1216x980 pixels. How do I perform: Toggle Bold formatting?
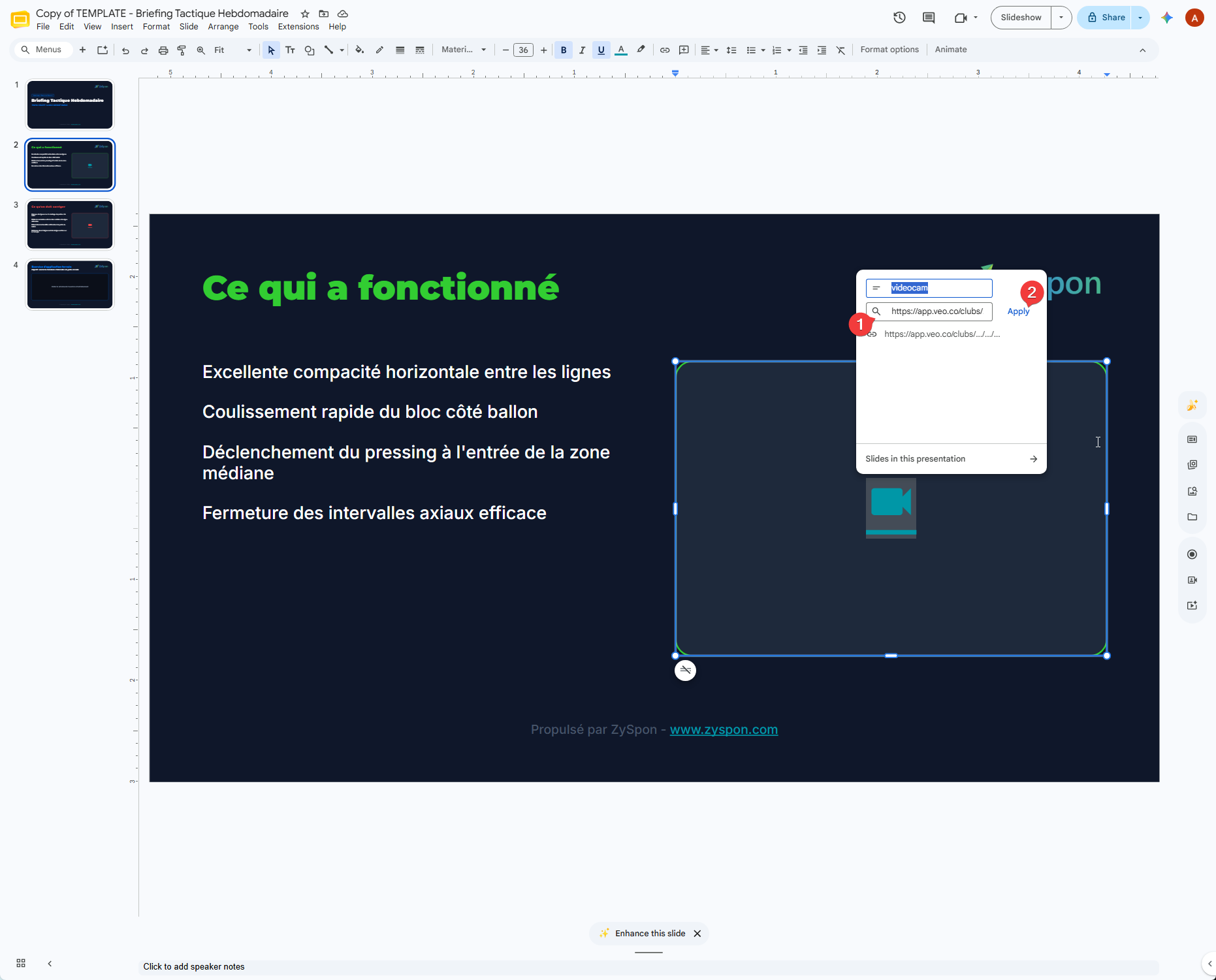click(x=564, y=50)
